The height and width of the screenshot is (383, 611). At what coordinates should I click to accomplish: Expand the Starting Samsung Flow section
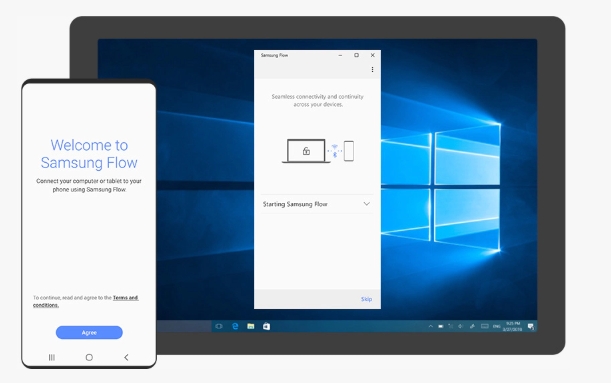[316, 204]
